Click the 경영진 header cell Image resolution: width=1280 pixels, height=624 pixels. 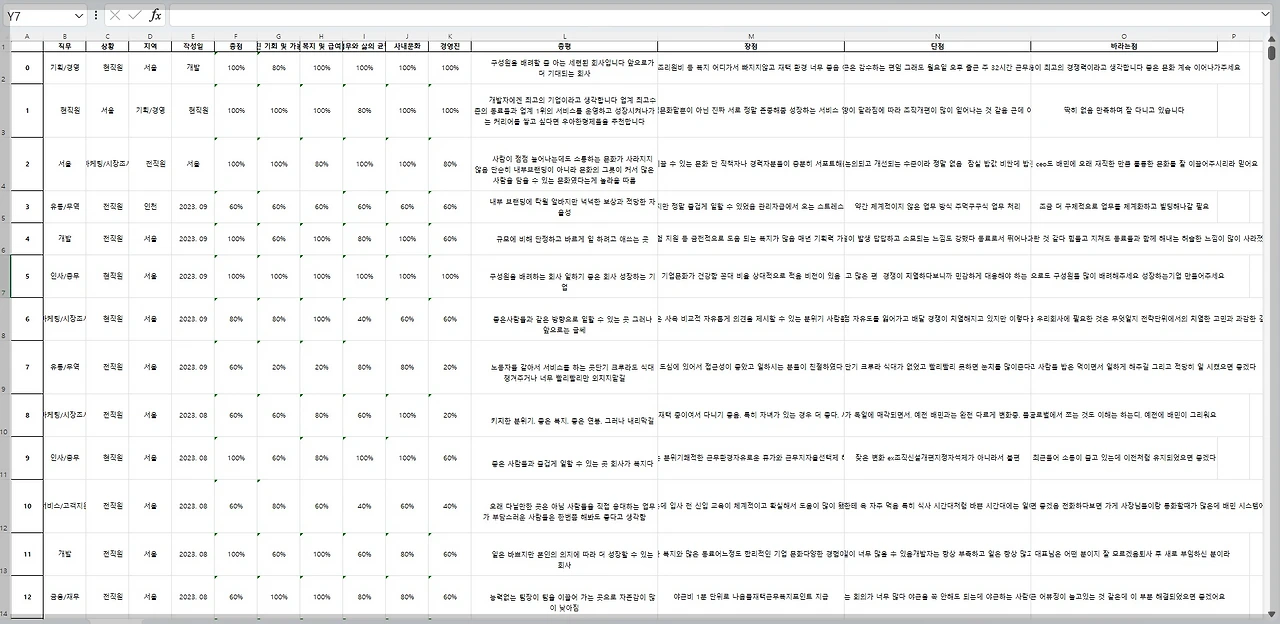pyautogui.click(x=450, y=46)
